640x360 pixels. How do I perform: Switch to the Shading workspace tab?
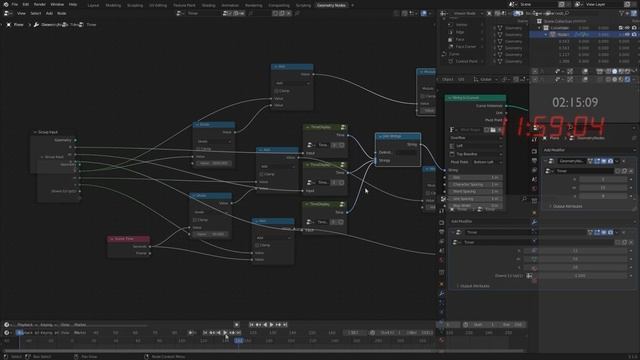pyautogui.click(x=209, y=5)
